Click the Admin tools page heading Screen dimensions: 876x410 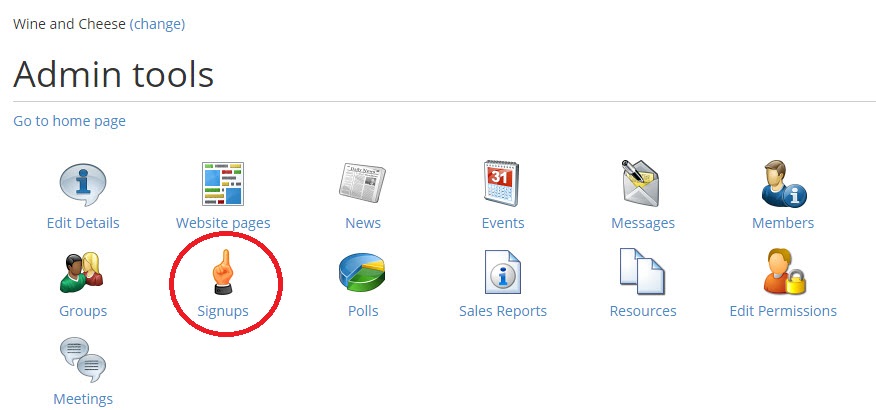113,74
